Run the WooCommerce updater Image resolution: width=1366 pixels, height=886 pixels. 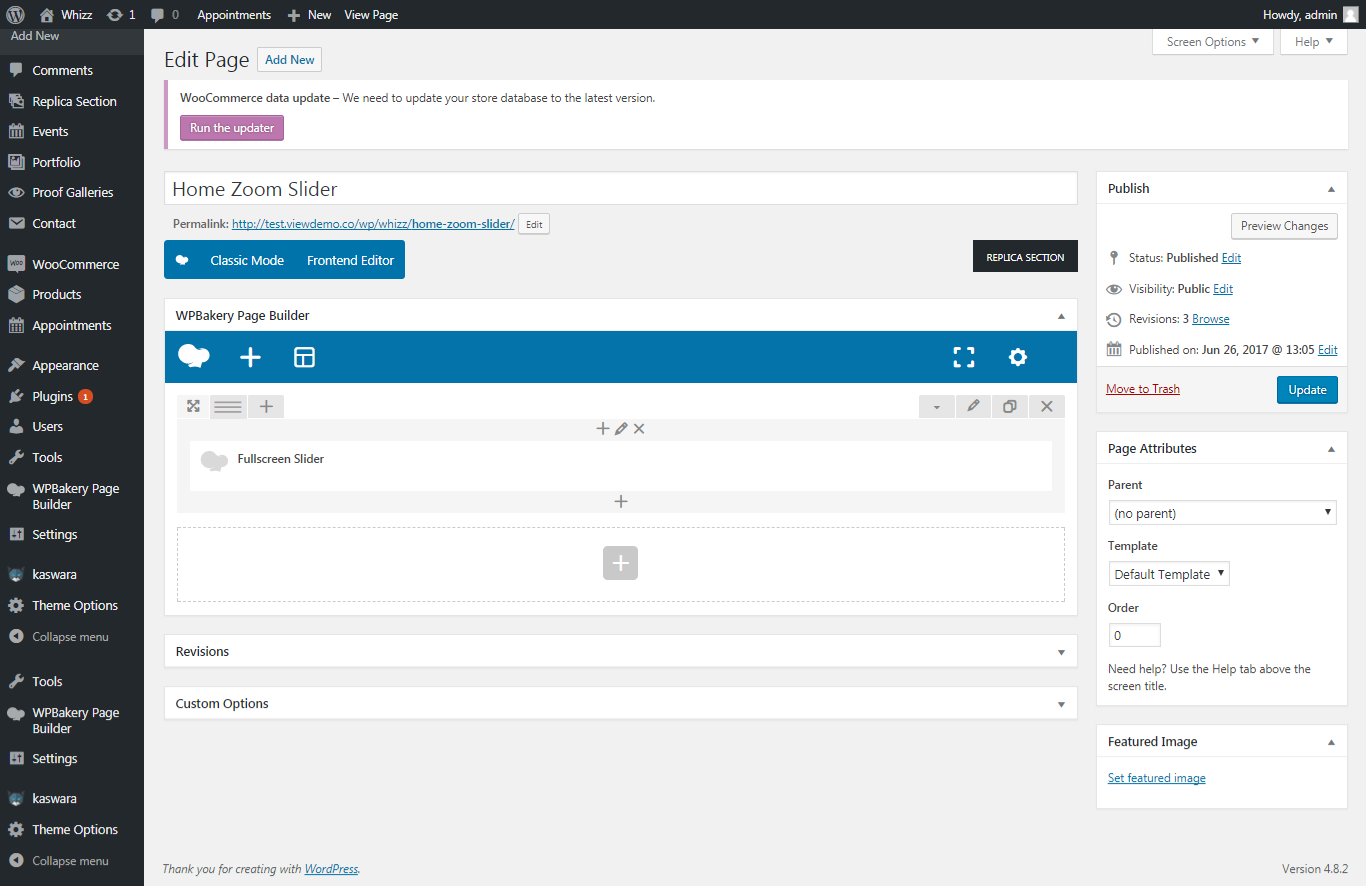[x=232, y=128]
